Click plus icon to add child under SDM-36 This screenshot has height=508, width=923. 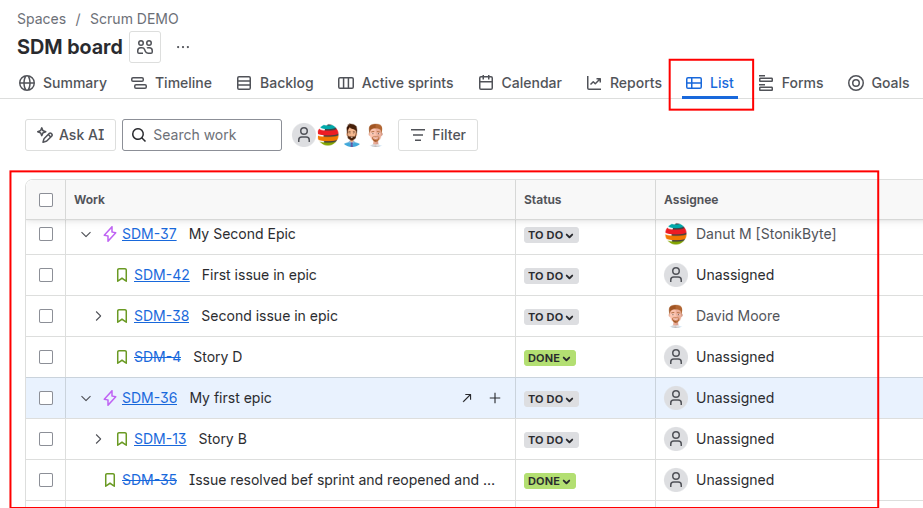pyautogui.click(x=495, y=398)
